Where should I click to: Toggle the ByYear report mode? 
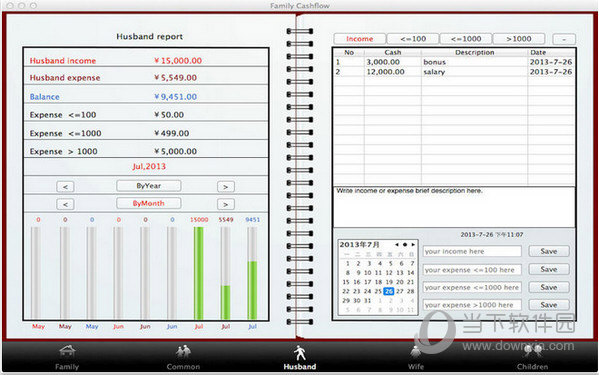click(149, 186)
